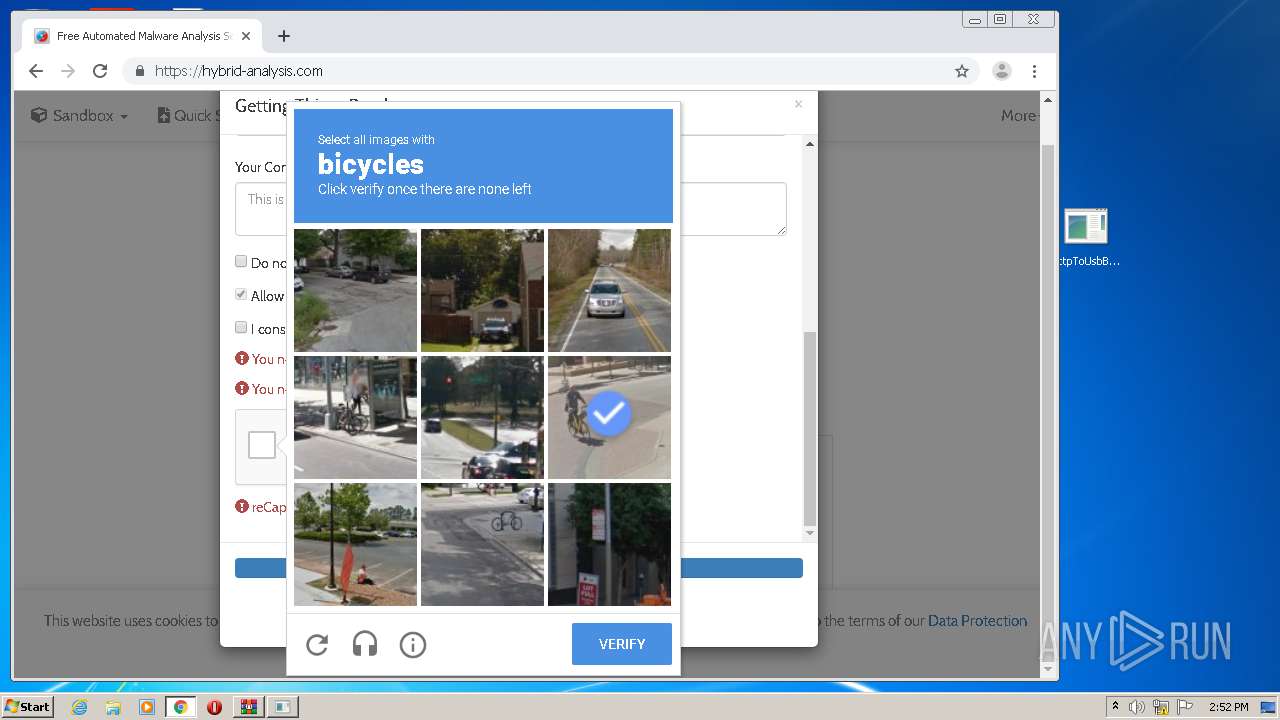
Task: Open the Chrome profile avatar
Action: coord(1001,71)
